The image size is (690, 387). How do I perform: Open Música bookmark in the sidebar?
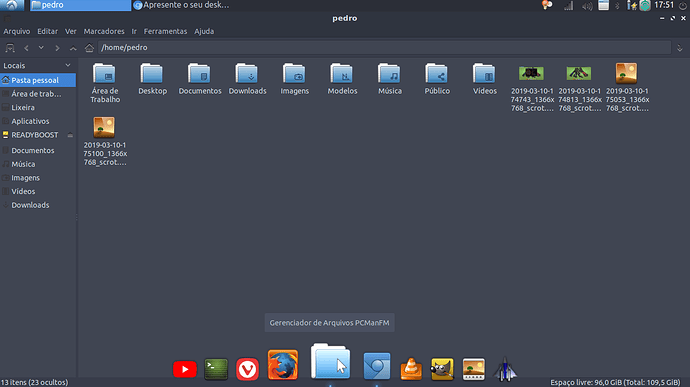(38, 164)
